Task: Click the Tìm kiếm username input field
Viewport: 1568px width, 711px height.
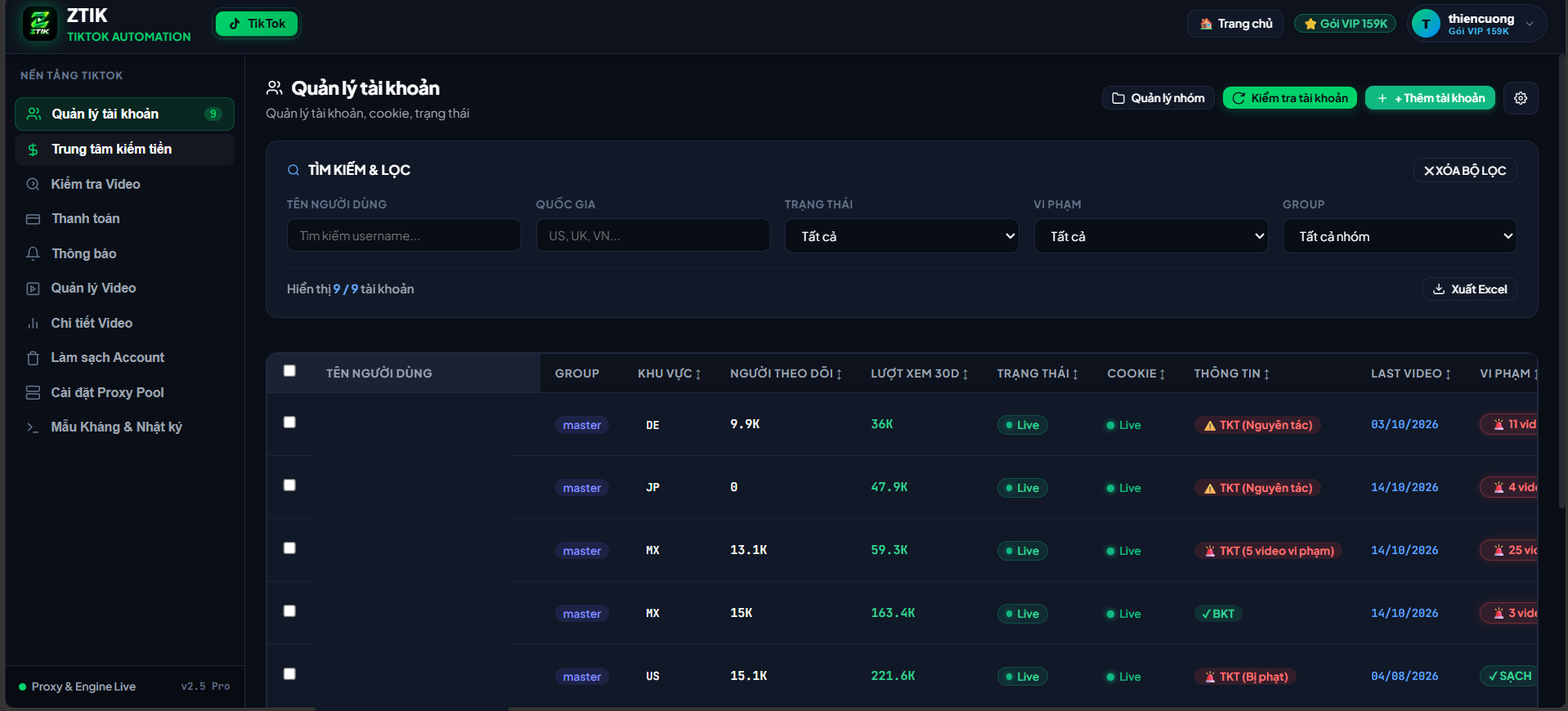Action: (x=404, y=235)
